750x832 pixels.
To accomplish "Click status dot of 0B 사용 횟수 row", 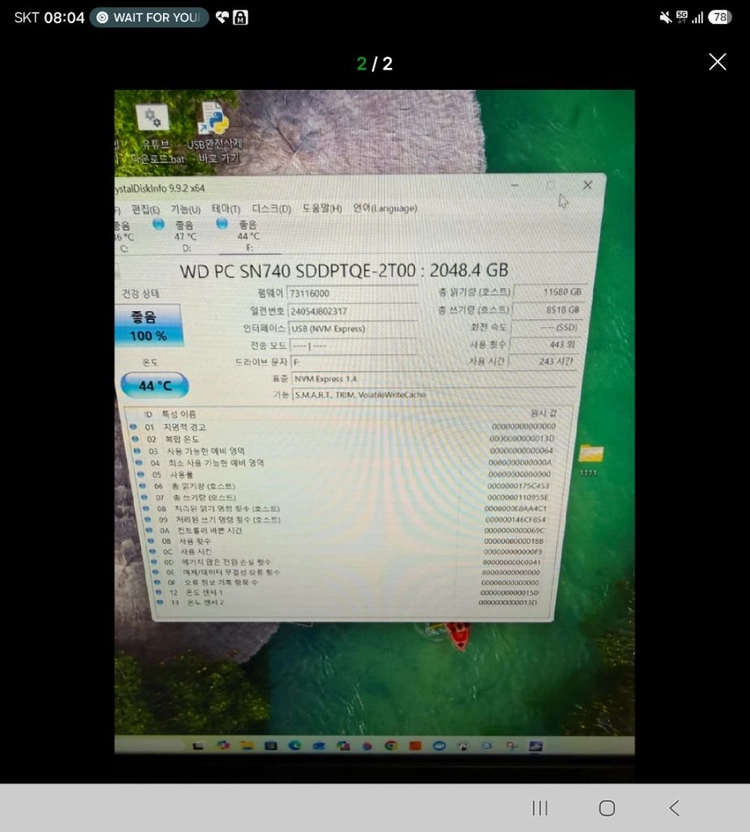I will pyautogui.click(x=151, y=541).
